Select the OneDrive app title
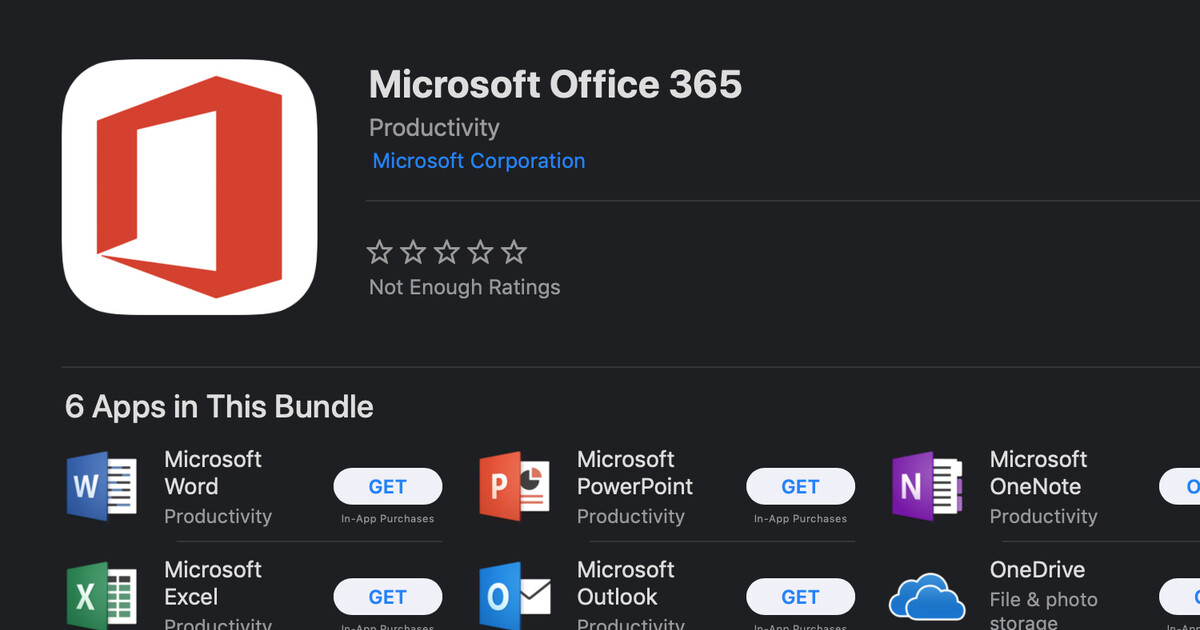 [x=1037, y=570]
